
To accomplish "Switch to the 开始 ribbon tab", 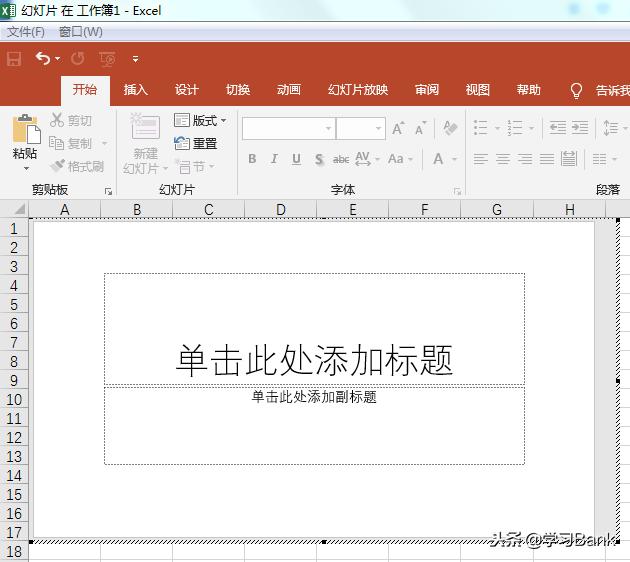I will (x=85, y=89).
